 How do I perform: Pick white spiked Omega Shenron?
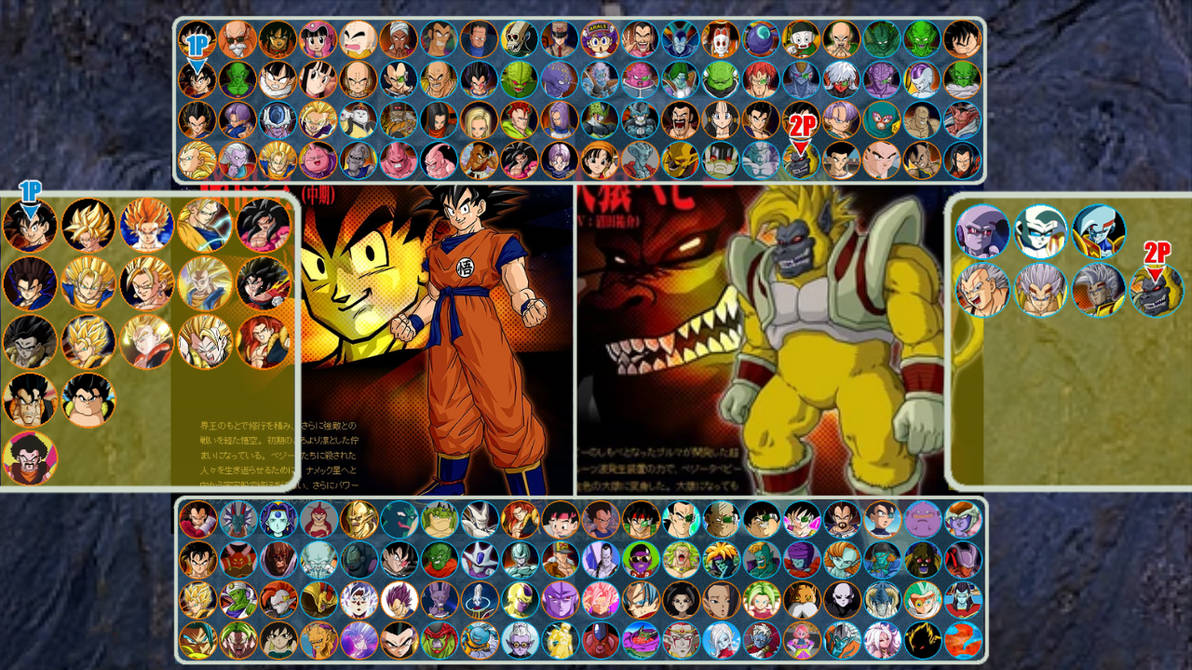click(479, 519)
